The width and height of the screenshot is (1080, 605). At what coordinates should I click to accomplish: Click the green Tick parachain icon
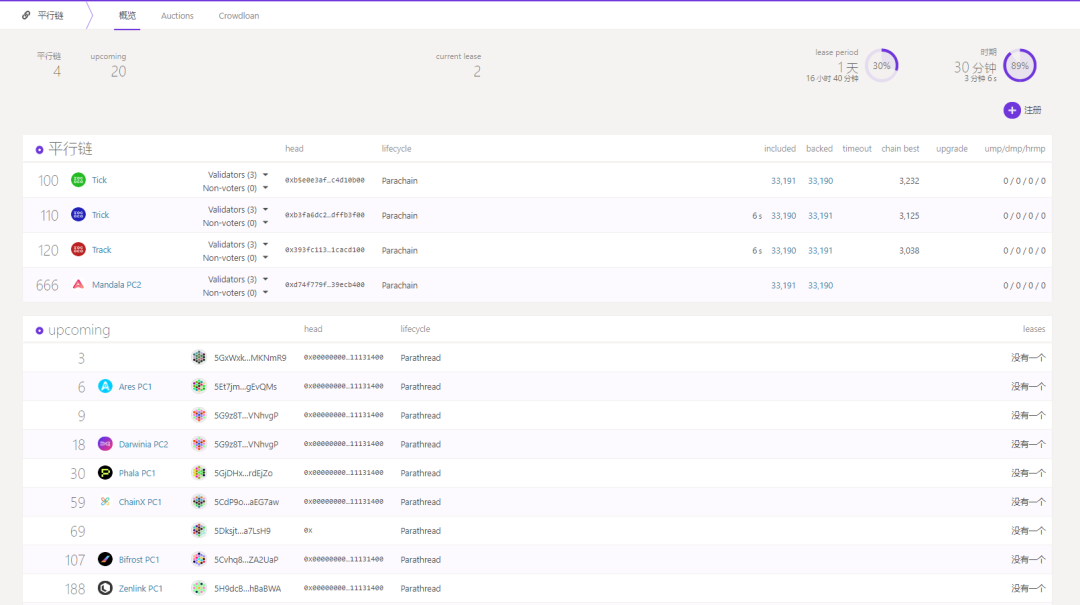pyautogui.click(x=79, y=180)
